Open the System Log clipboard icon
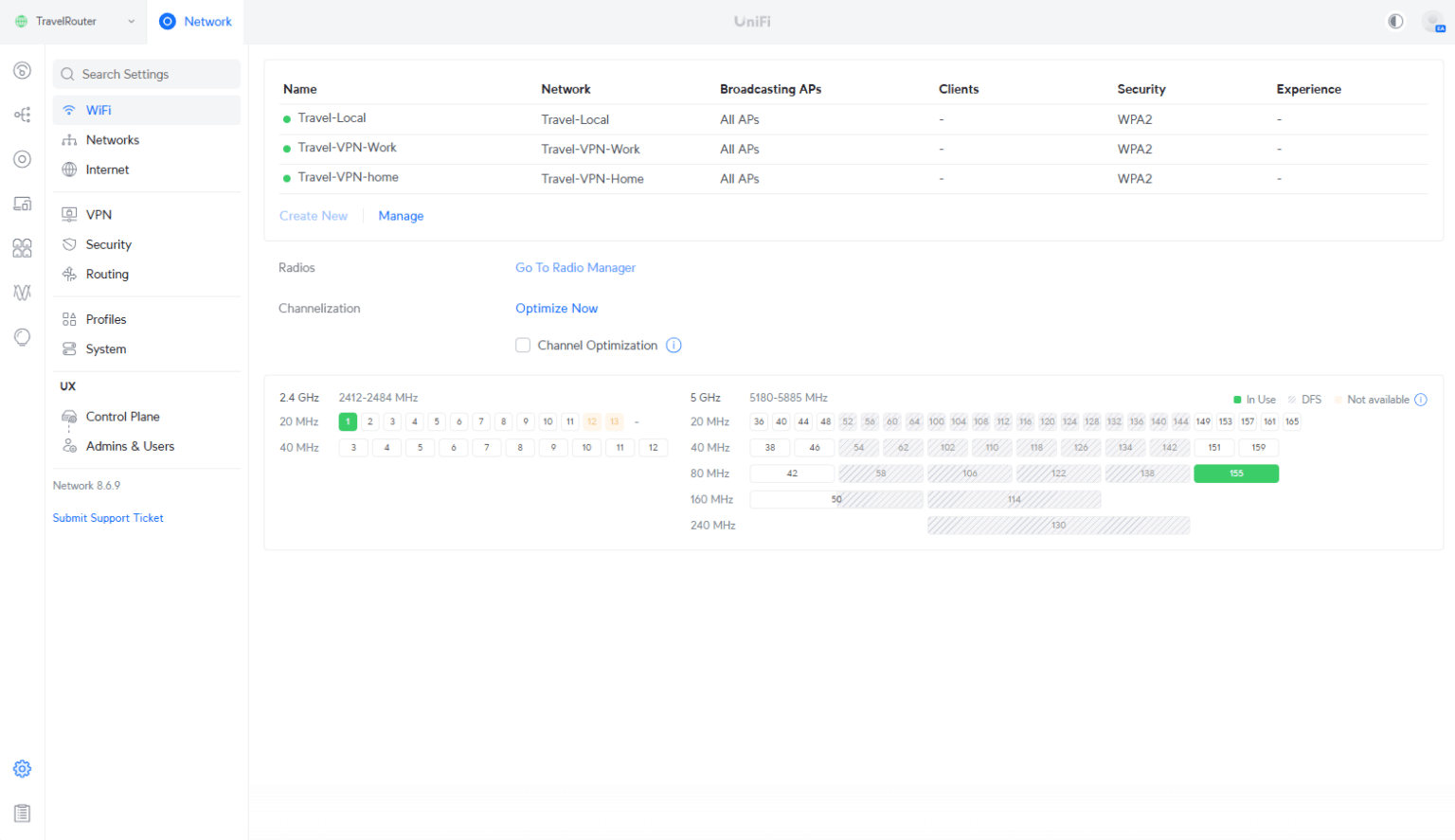 pos(22,813)
